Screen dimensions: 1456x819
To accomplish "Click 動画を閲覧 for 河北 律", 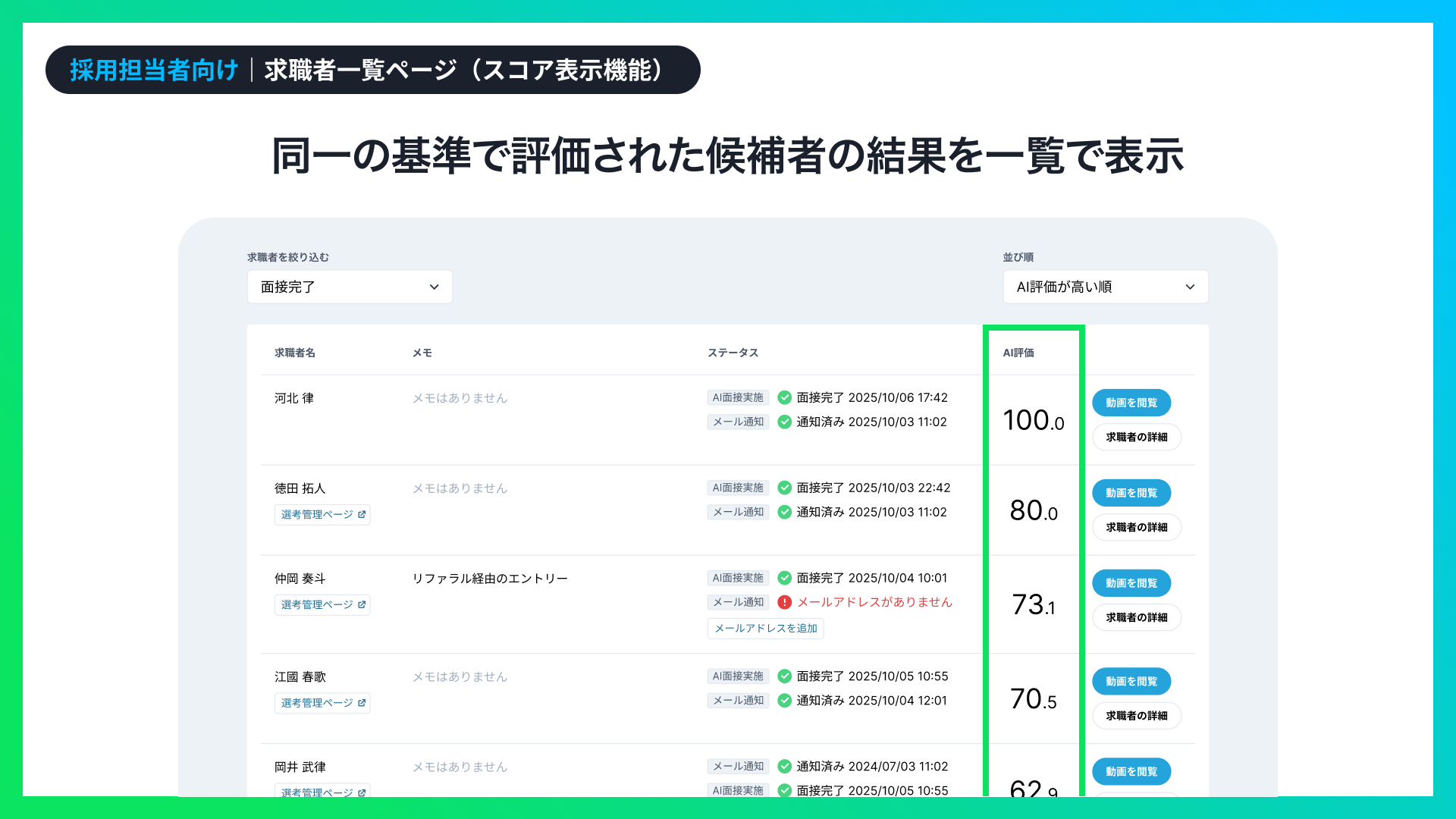I will click(1131, 403).
